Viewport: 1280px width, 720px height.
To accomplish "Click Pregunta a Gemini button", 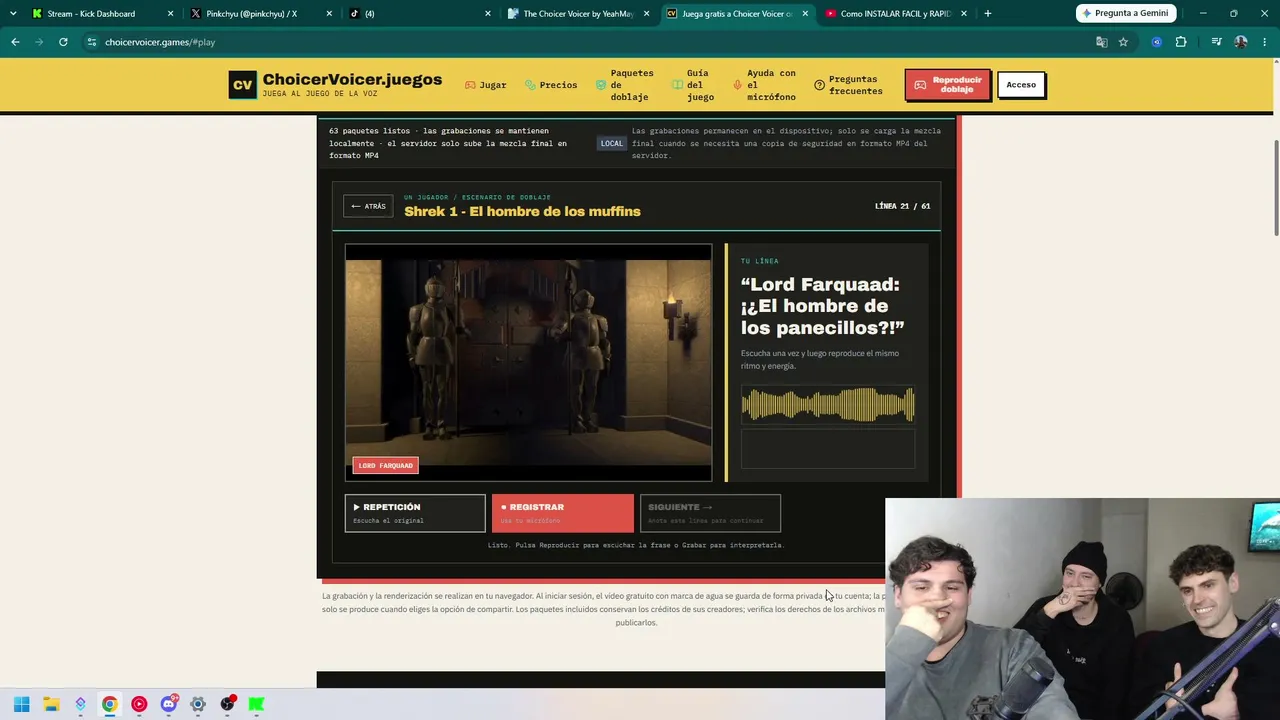I will [x=1126, y=14].
